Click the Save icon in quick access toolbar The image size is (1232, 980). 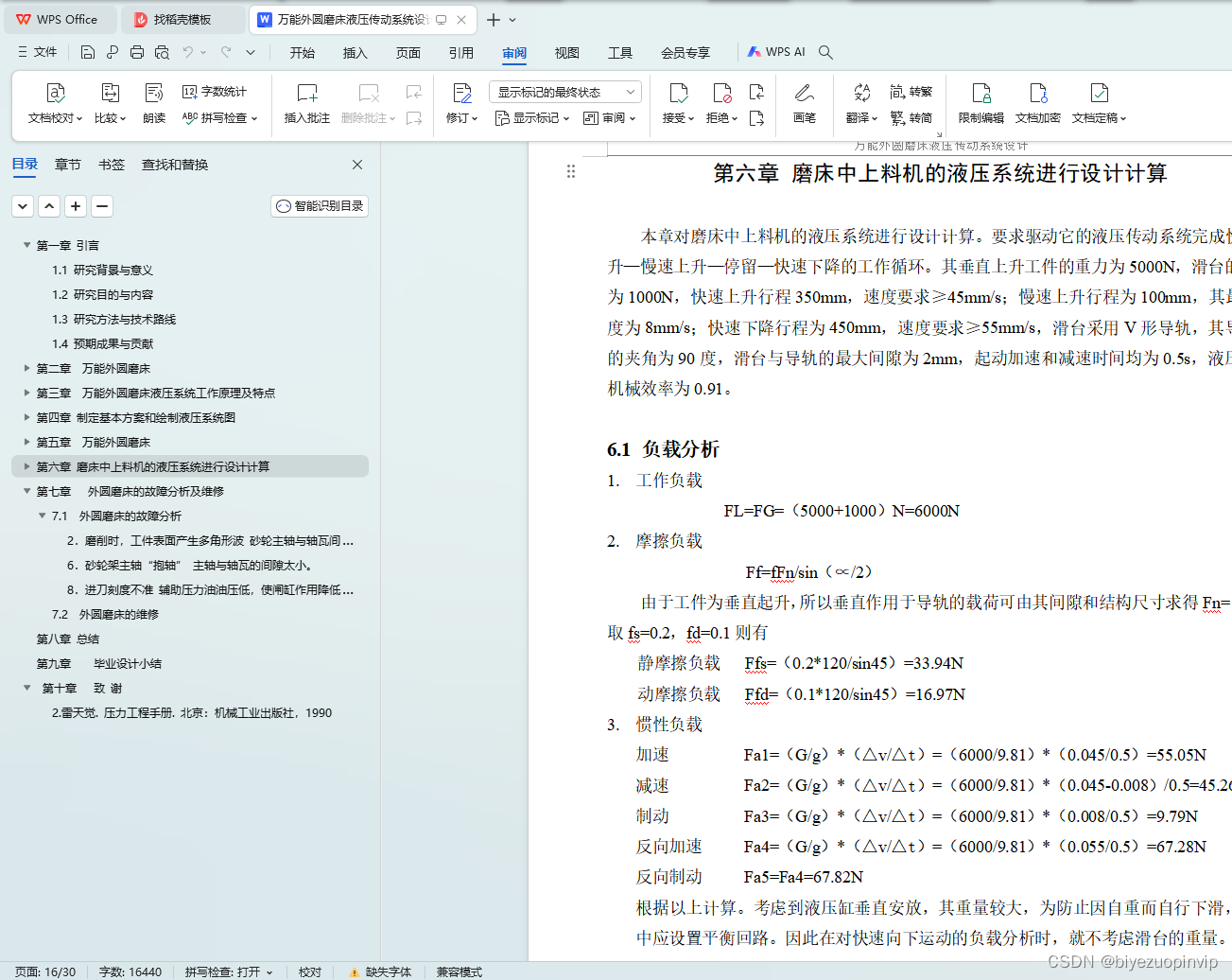pos(87,52)
